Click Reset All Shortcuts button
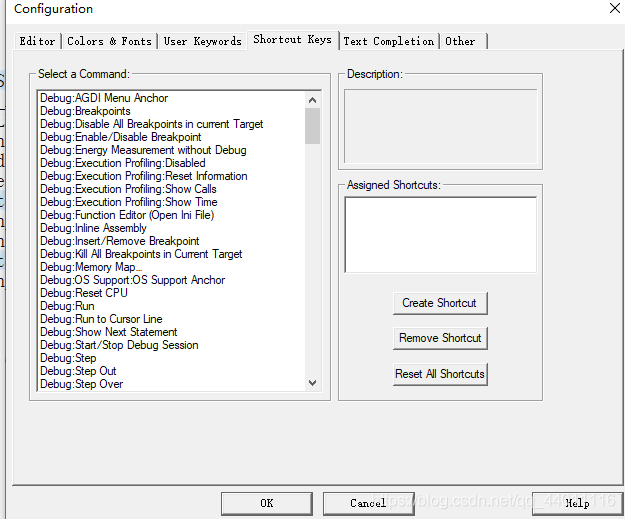The height and width of the screenshot is (519, 625). click(440, 374)
